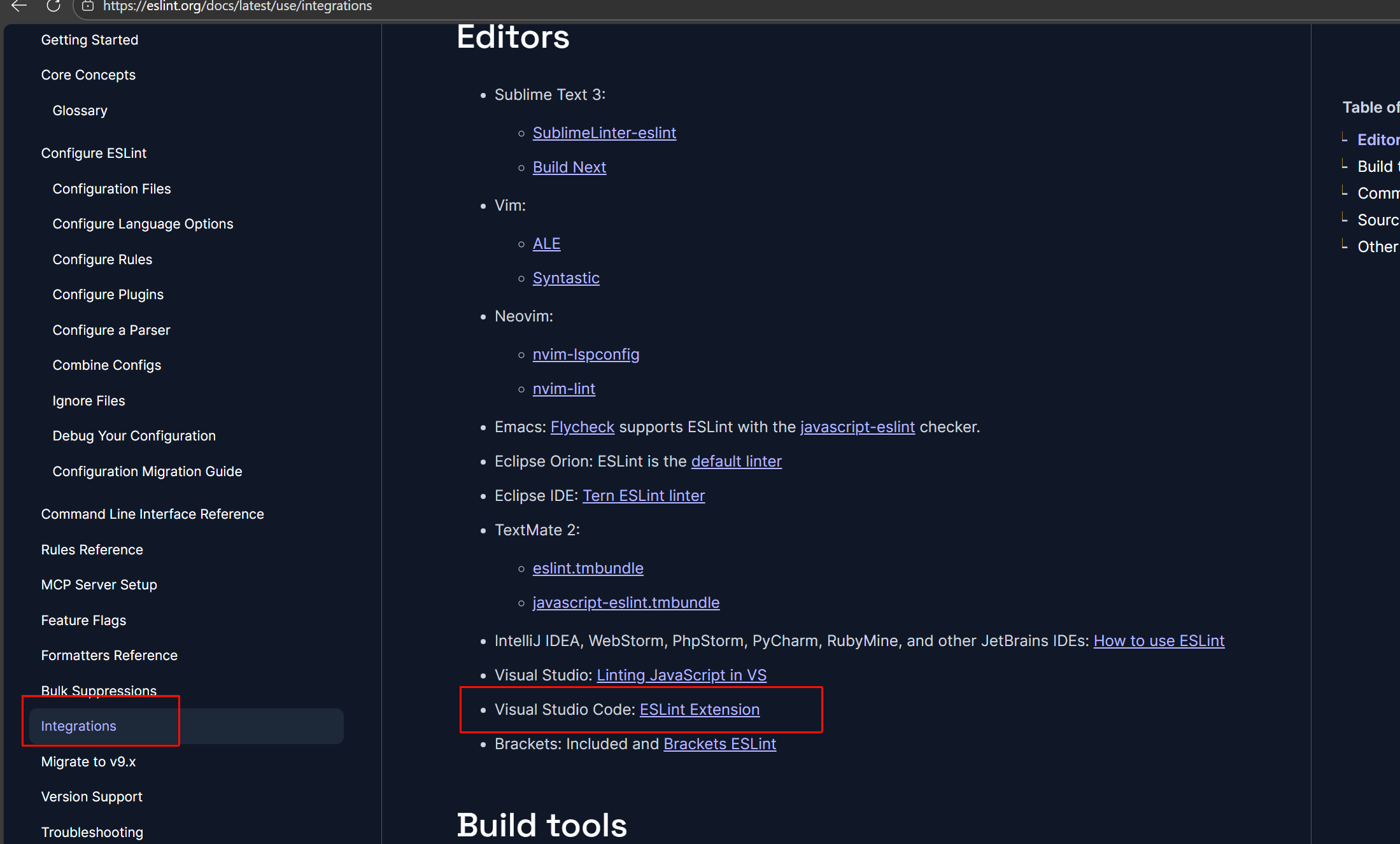
Task: Open the SublimeLinter-eslint link
Action: [x=604, y=132]
